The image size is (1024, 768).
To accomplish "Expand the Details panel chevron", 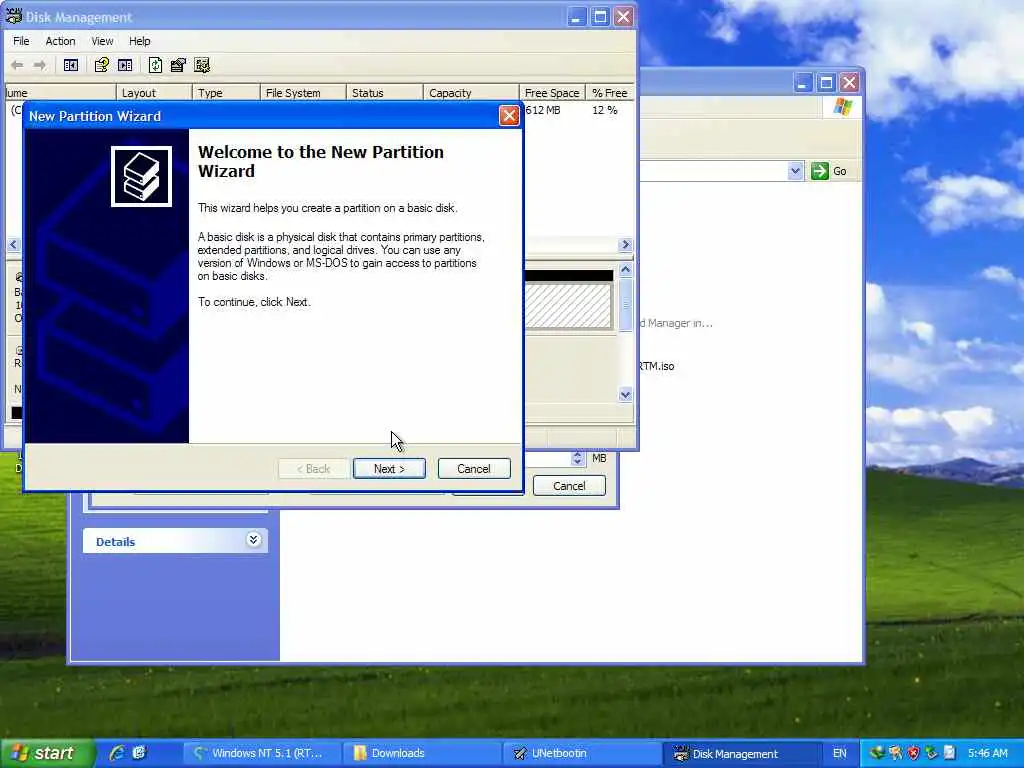I will click(x=253, y=539).
